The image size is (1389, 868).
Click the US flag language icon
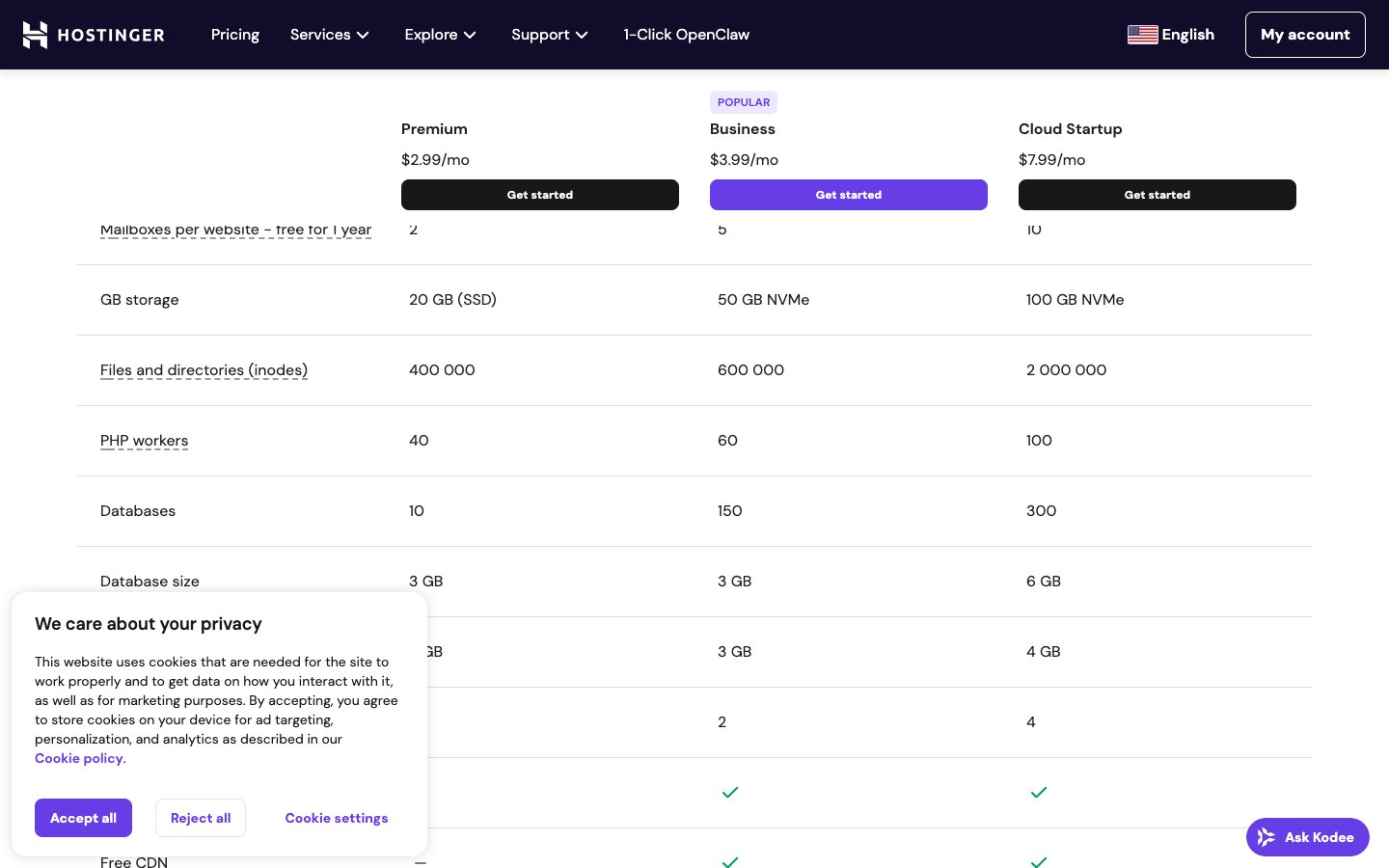pyautogui.click(x=1142, y=35)
